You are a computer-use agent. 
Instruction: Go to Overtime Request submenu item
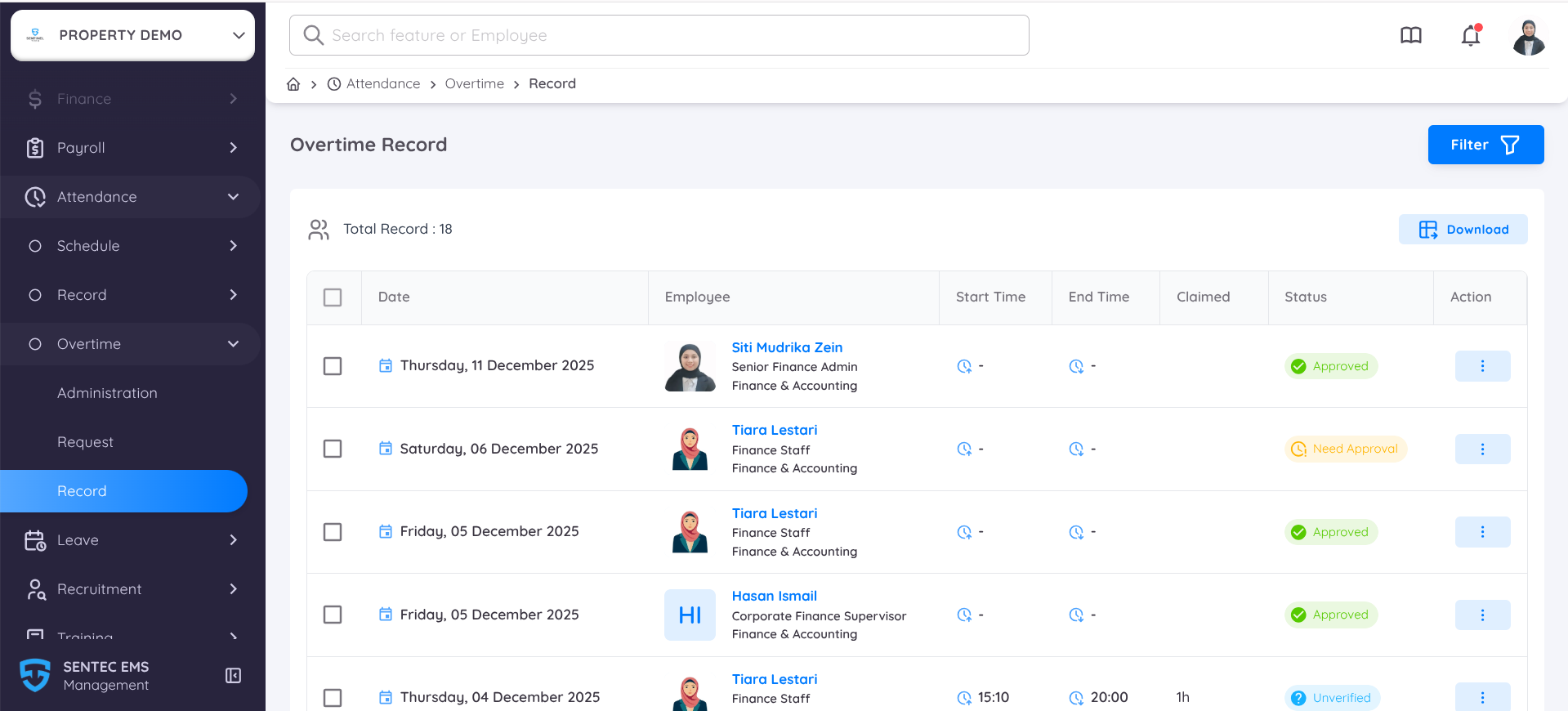tap(86, 442)
